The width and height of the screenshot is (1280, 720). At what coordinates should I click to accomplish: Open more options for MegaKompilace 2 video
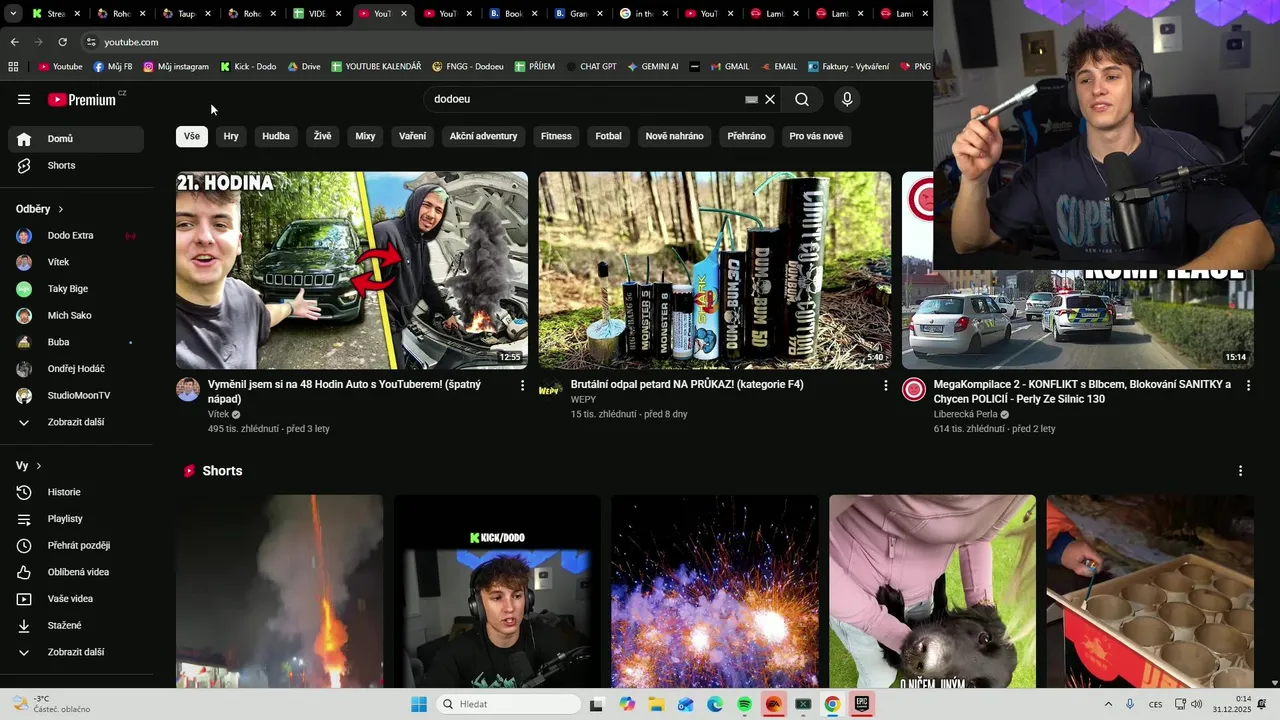pyautogui.click(x=1248, y=385)
